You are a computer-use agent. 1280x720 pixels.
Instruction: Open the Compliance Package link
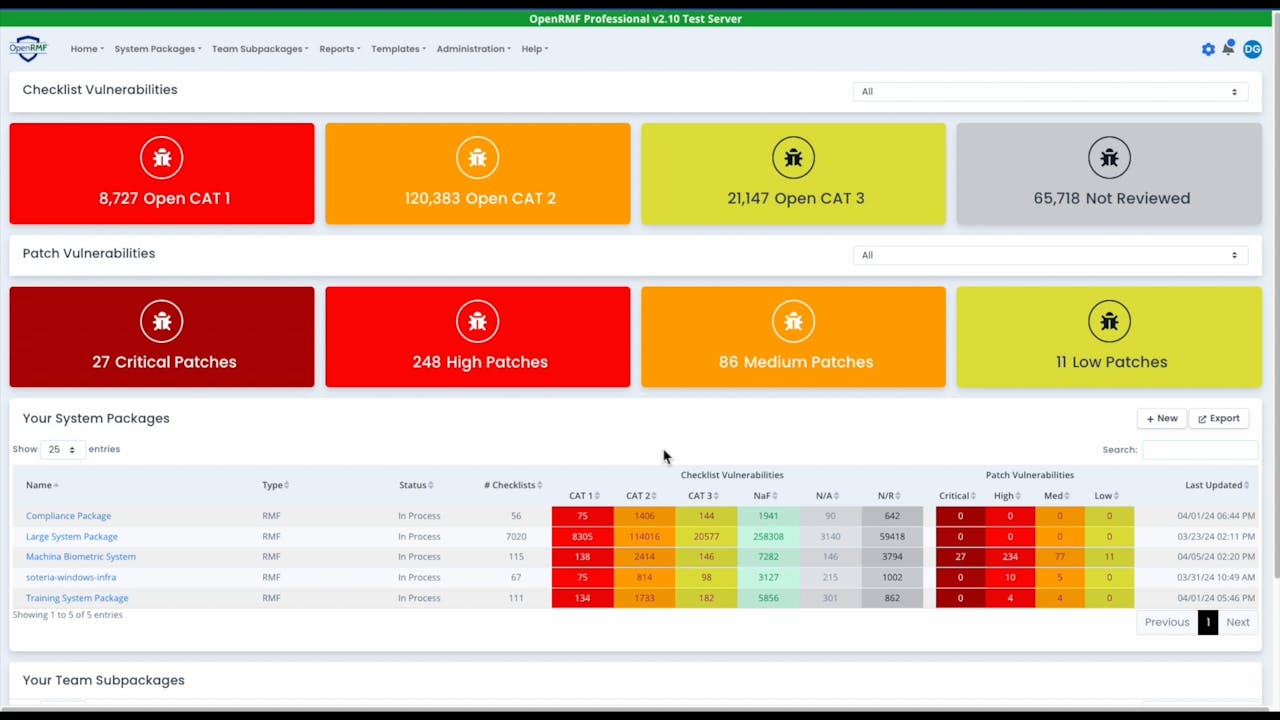tap(68, 515)
